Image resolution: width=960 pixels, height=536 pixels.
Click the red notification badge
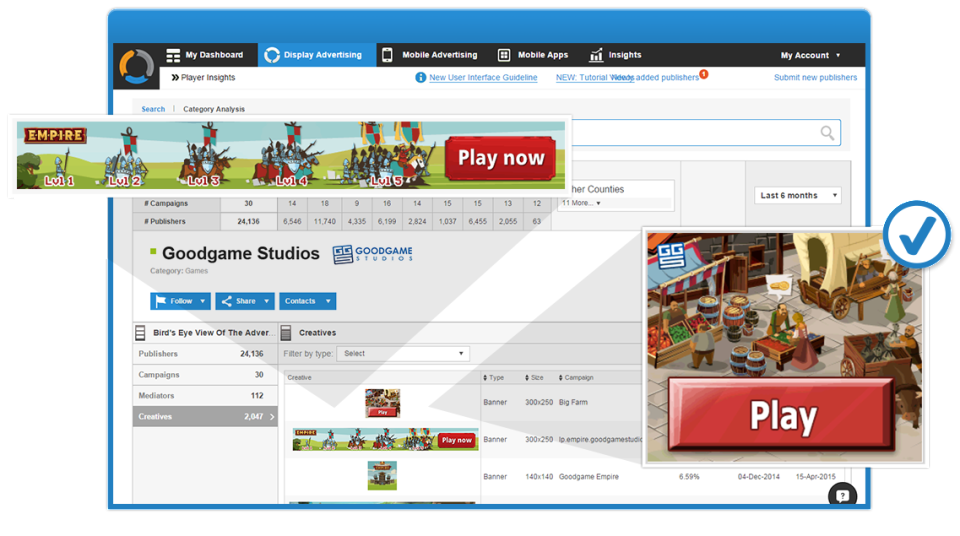coord(704,74)
